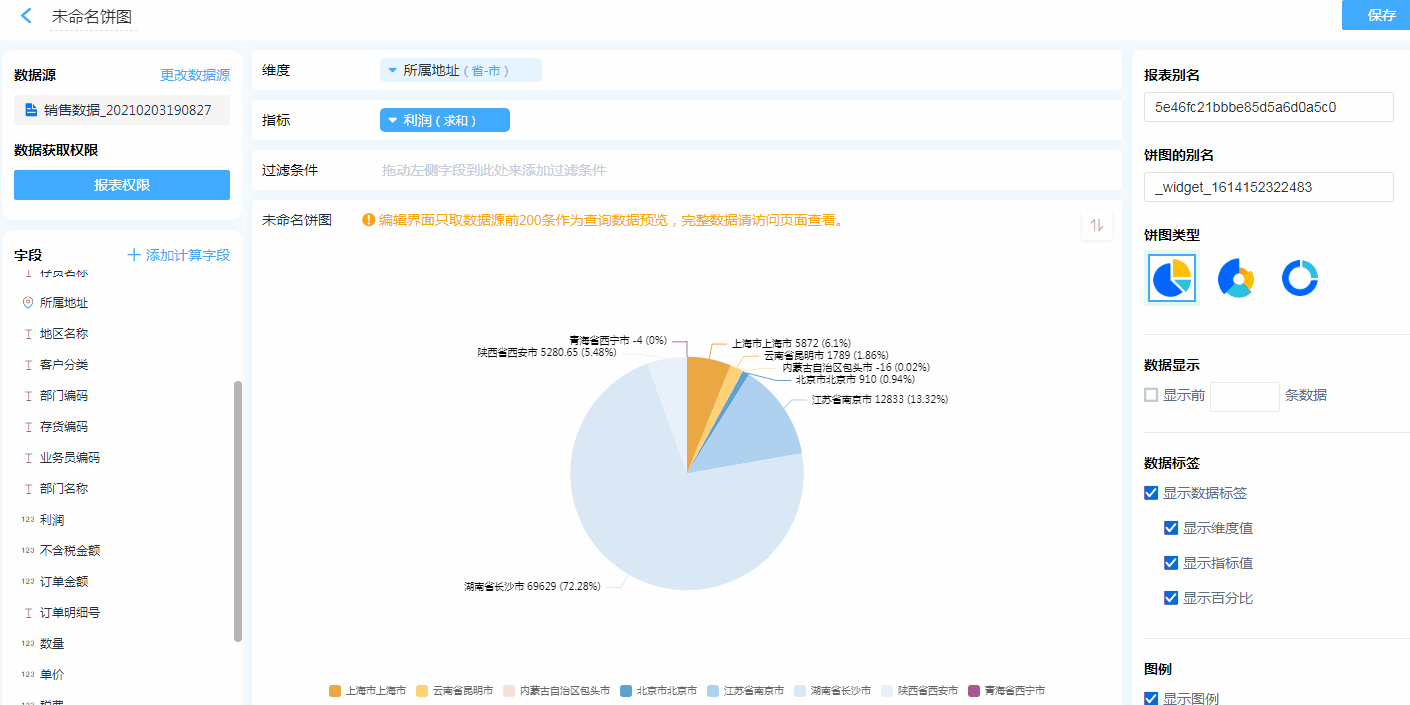Viewport: 1410px width, 705px height.
Task: Click the location icon beside 所属地址
Action: (x=29, y=302)
